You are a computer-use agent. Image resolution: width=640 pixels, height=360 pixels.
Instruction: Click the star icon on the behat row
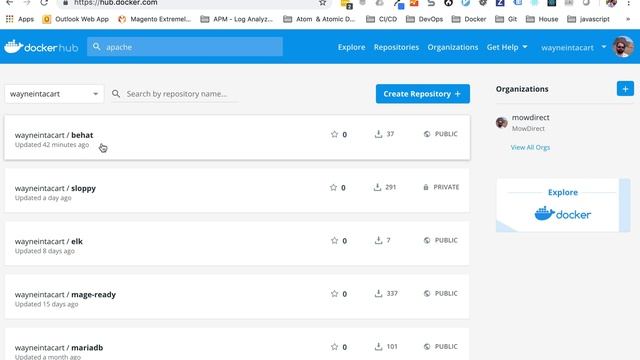[334, 134]
